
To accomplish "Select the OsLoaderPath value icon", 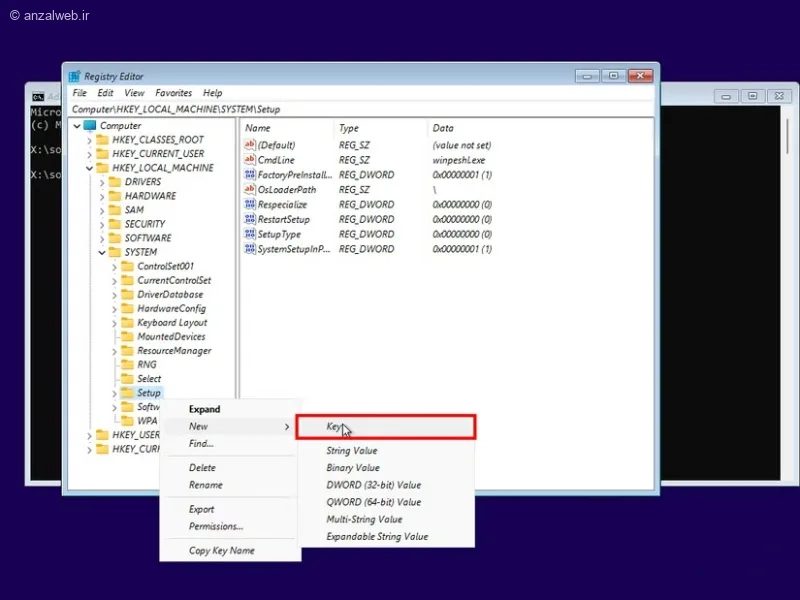I will (x=250, y=189).
